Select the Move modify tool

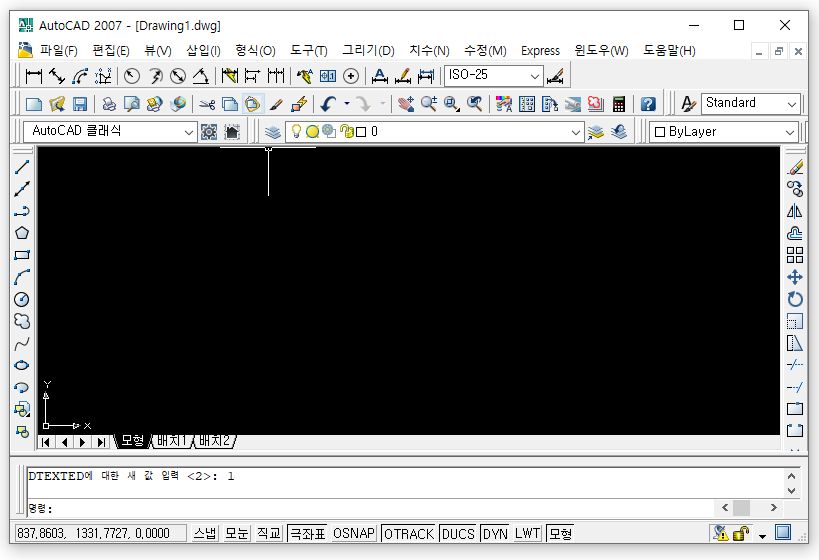tap(795, 277)
